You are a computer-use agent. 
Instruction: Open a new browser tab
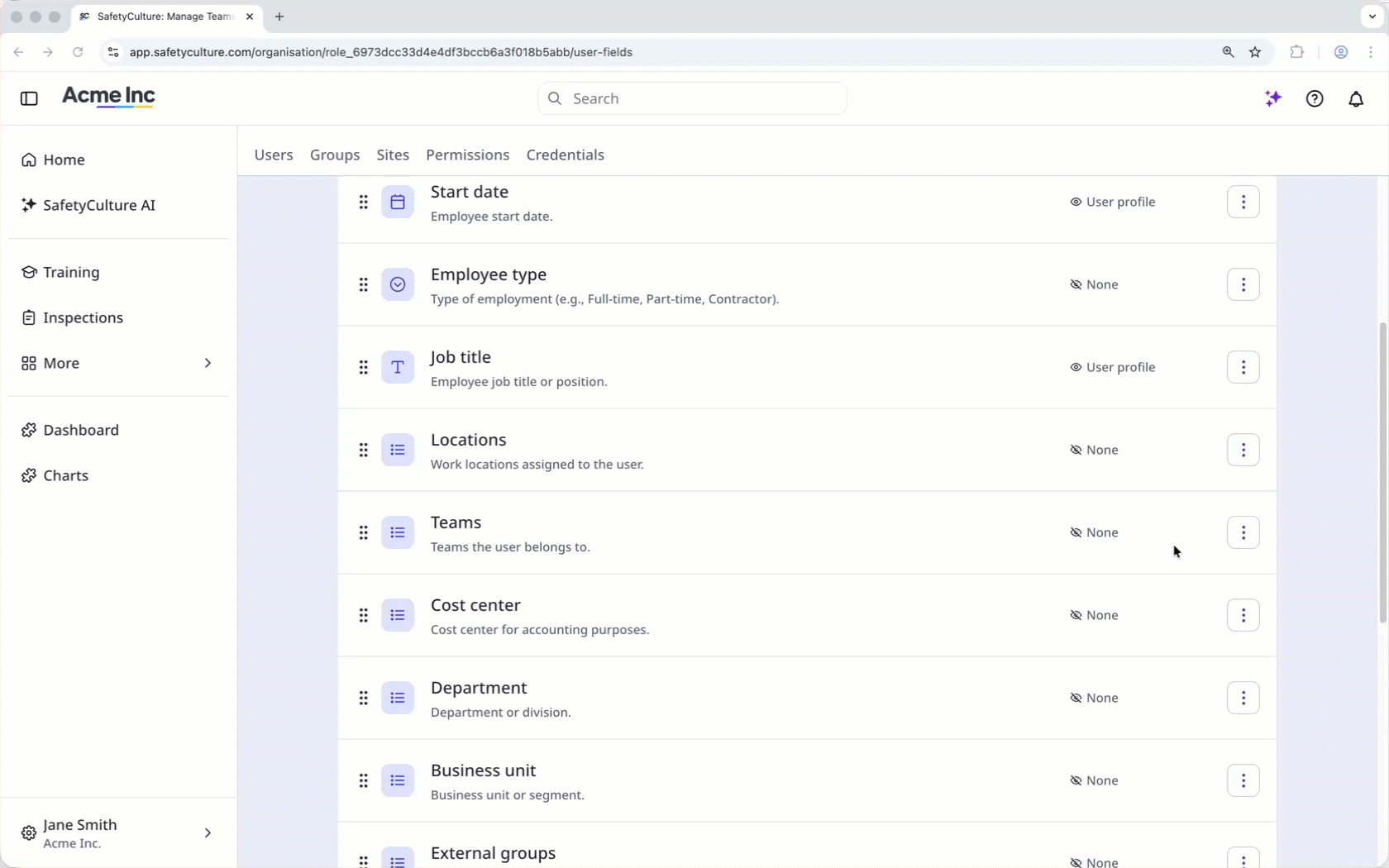pyautogui.click(x=279, y=17)
